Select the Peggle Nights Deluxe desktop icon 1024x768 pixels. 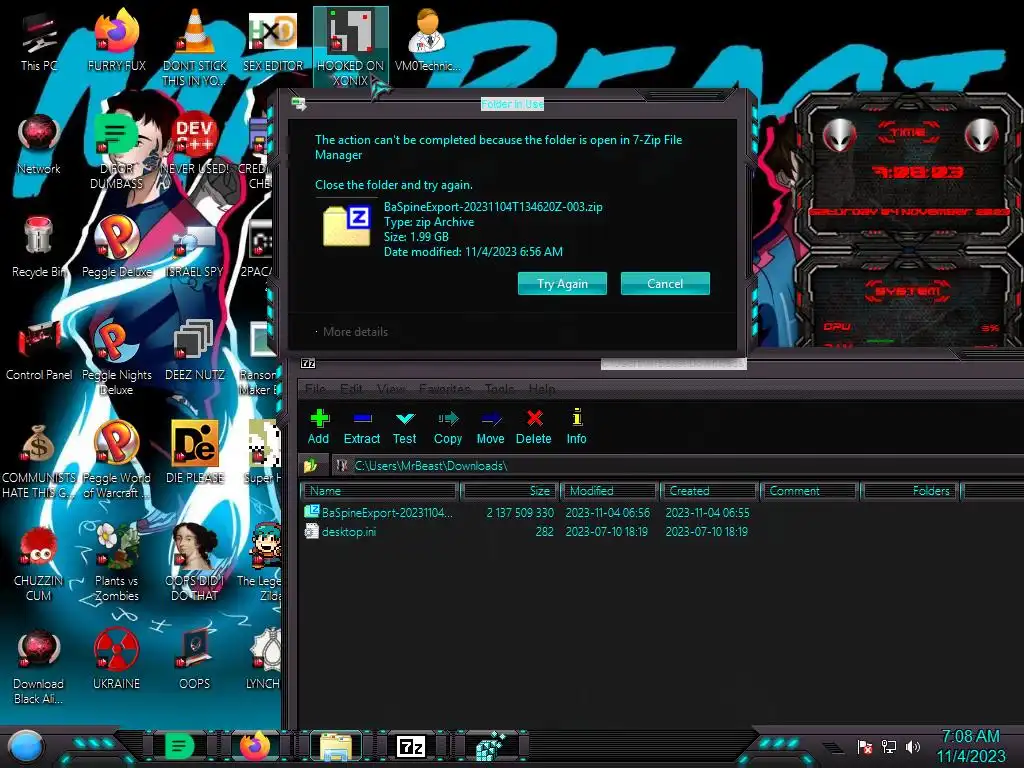[x=117, y=358]
